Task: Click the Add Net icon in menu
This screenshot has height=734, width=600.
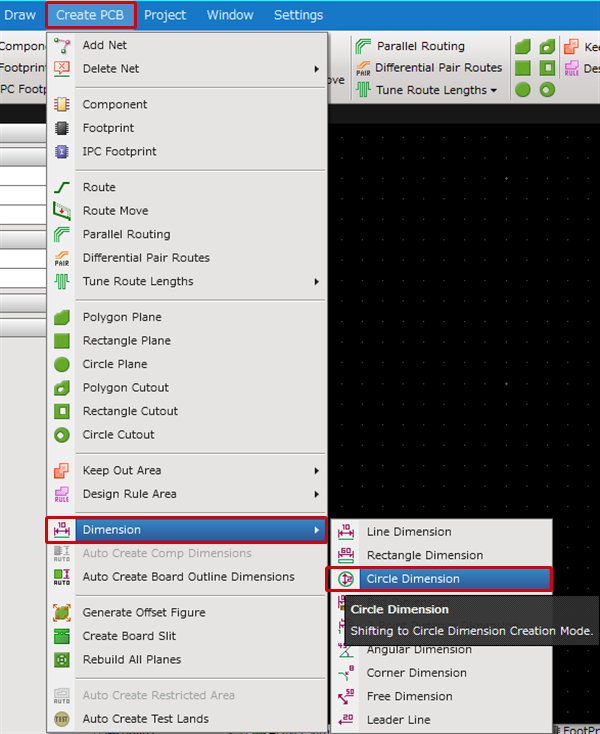Action: (x=62, y=45)
